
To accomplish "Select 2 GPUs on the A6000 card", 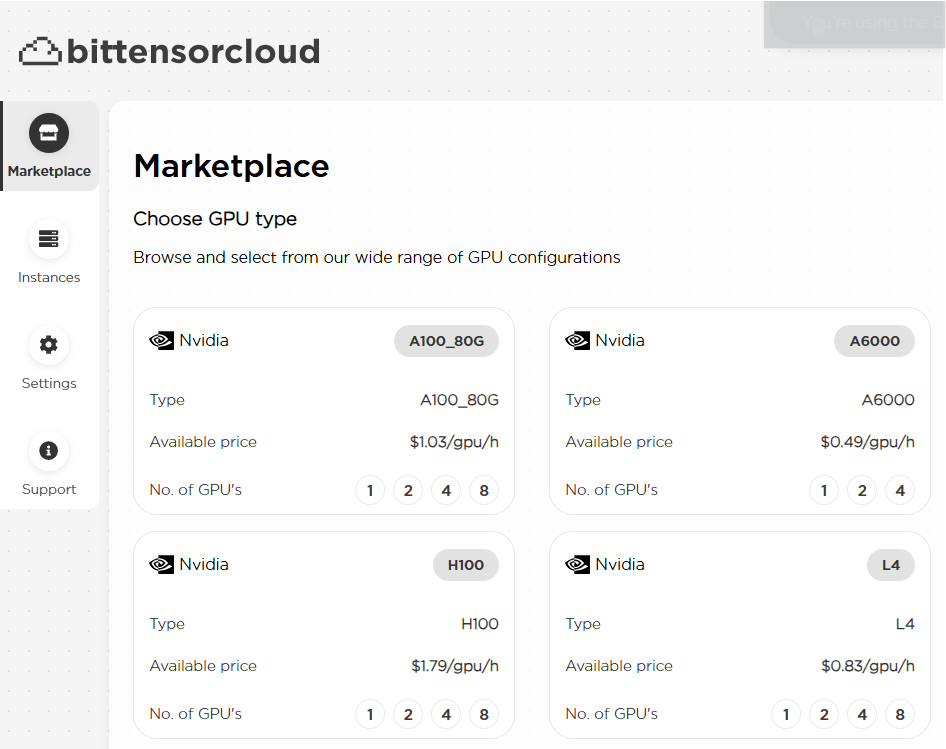I will tap(862, 490).
